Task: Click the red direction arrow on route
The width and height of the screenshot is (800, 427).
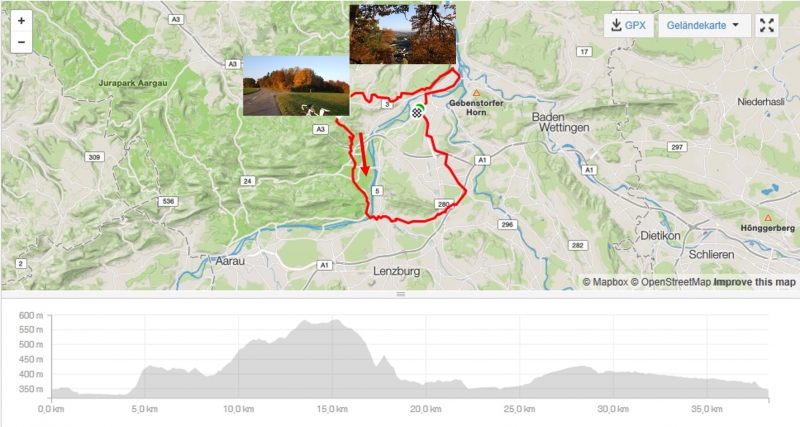Action: pyautogui.click(x=363, y=153)
